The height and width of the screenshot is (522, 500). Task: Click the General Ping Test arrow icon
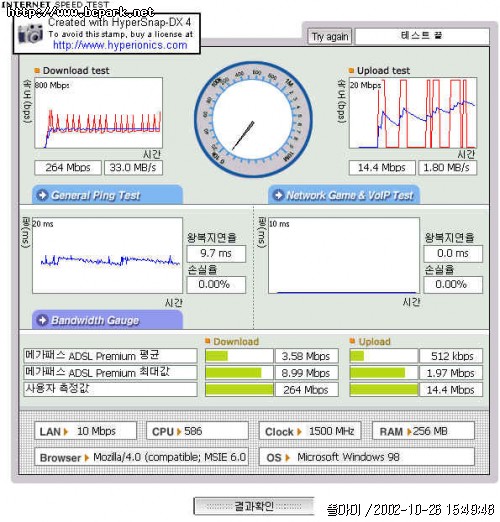tap(43, 195)
